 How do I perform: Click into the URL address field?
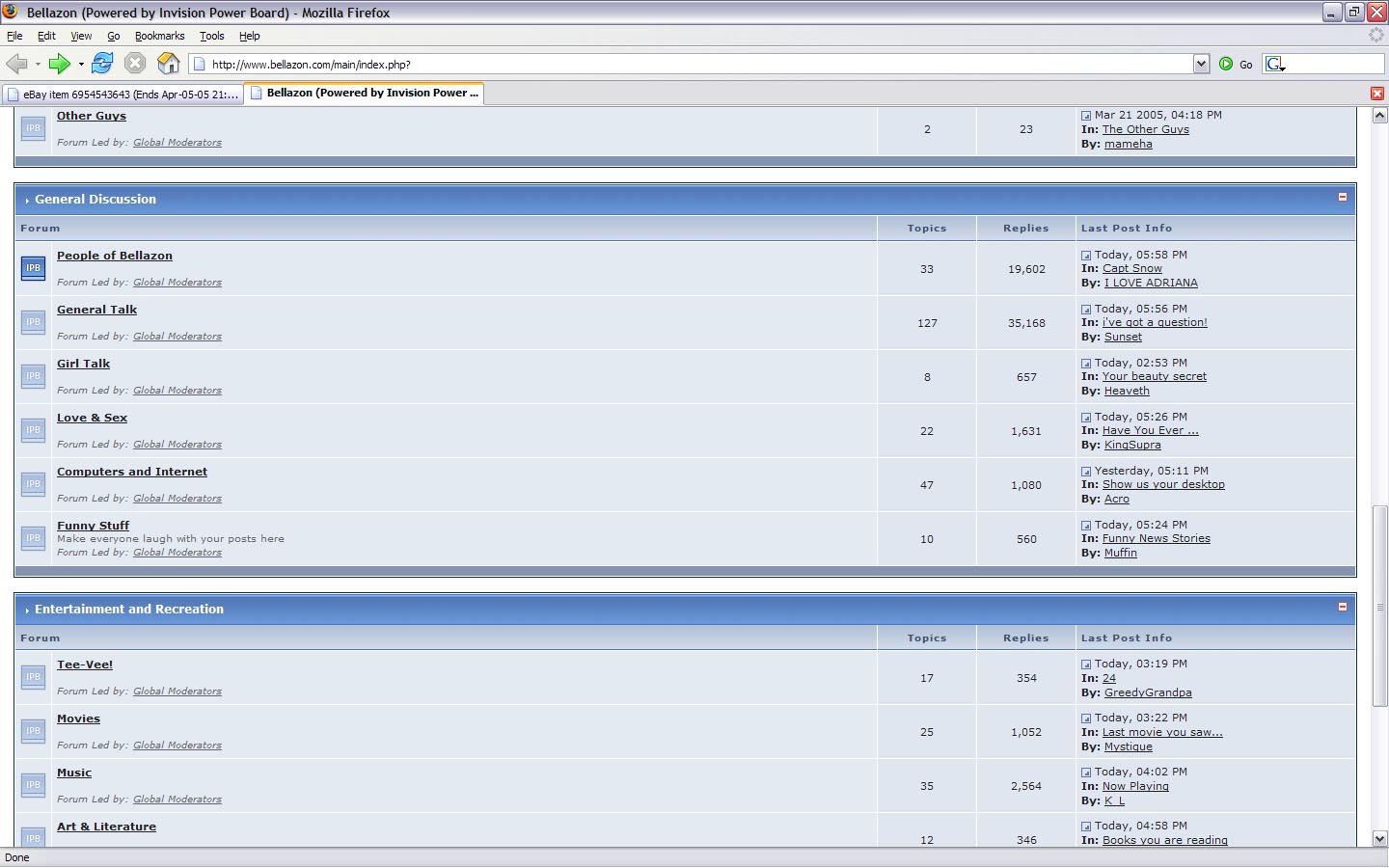pos(694,65)
